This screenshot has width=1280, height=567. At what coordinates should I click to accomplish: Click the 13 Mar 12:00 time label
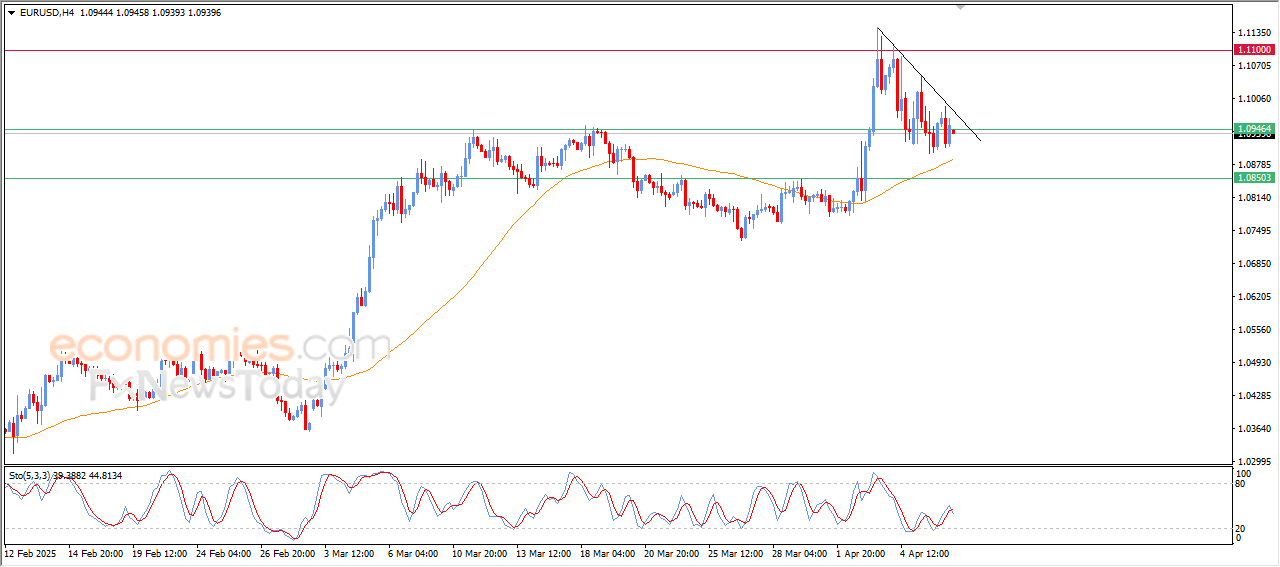point(544,552)
